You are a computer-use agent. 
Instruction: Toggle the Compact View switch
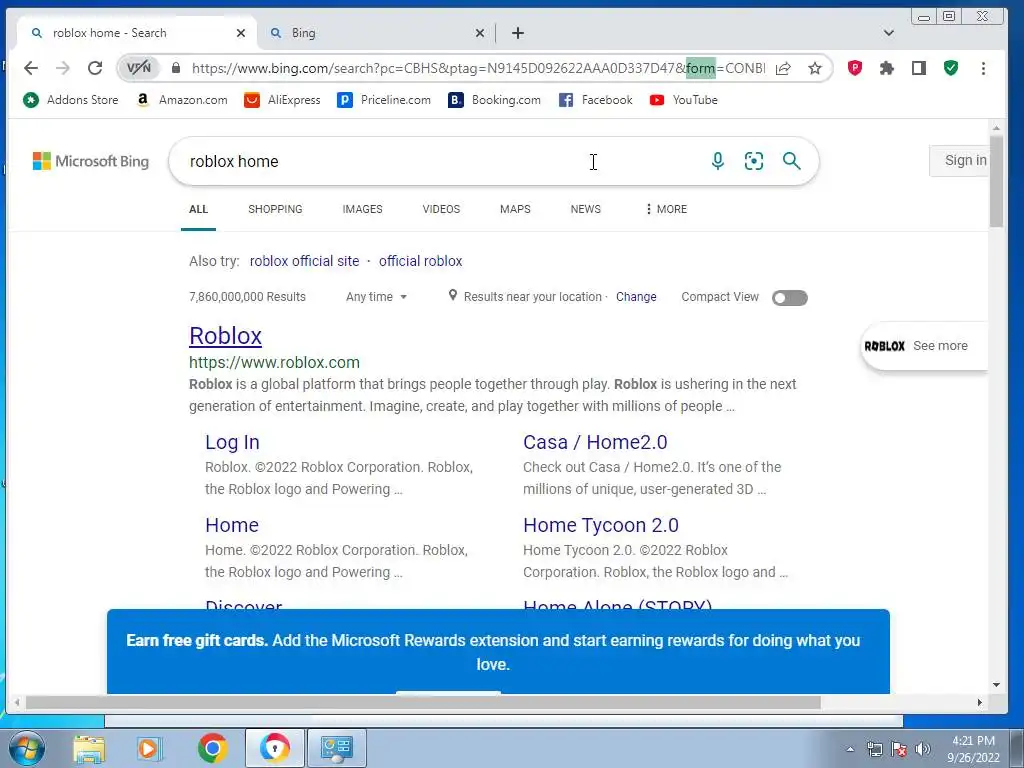point(790,298)
